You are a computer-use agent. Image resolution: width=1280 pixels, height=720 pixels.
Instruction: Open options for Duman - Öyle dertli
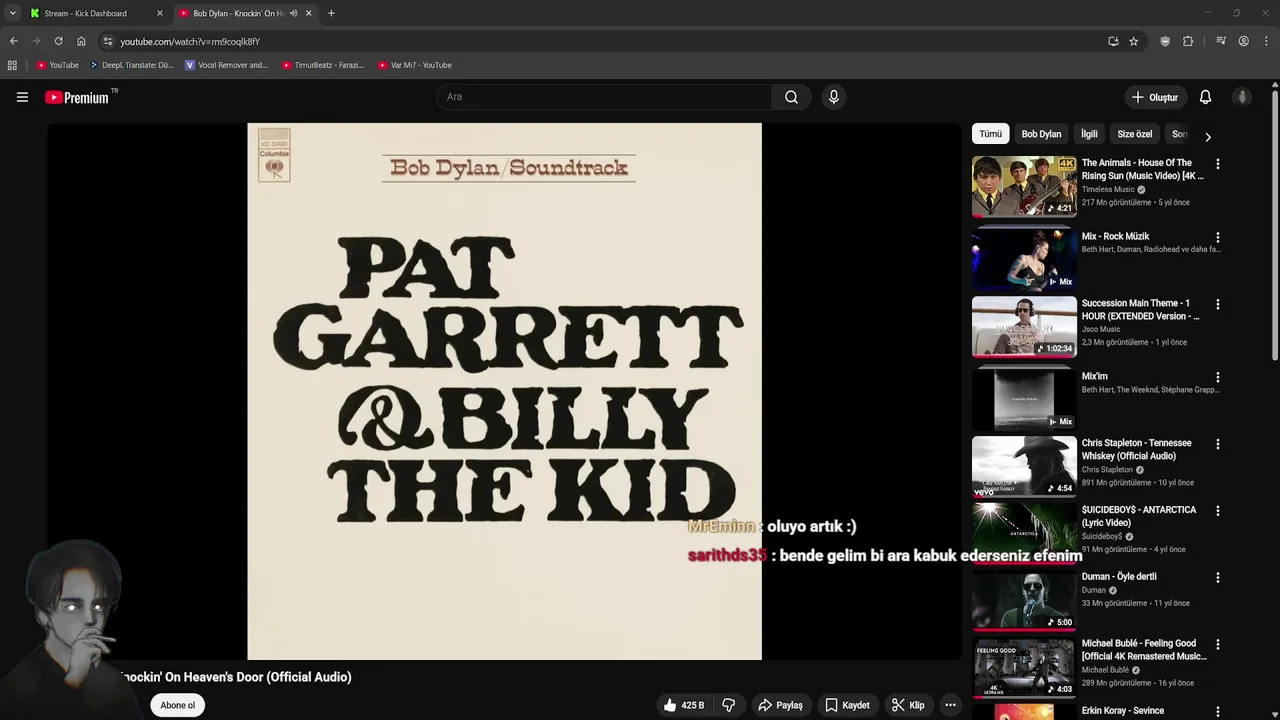click(1217, 577)
